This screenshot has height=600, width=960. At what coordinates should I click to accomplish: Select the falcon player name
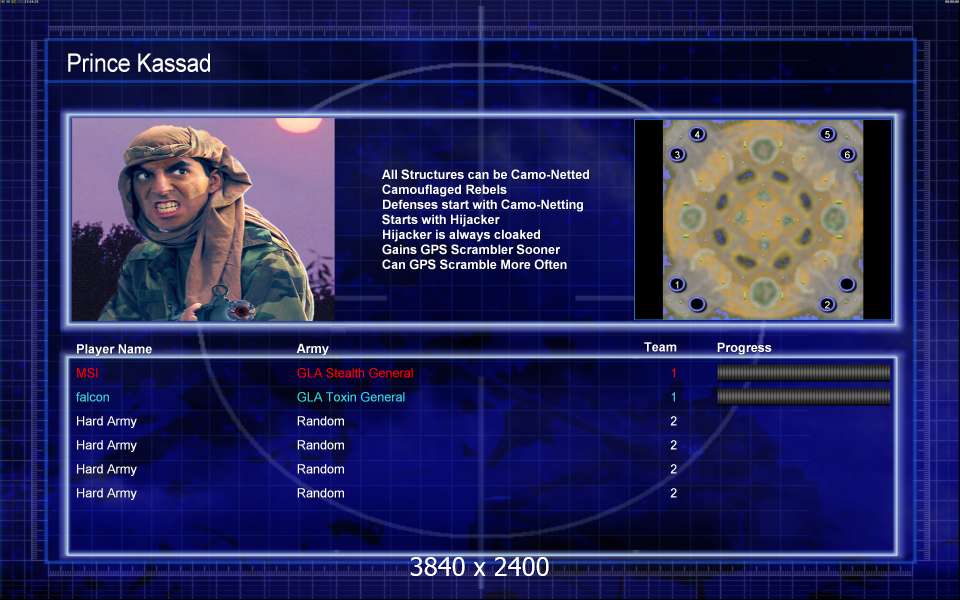coord(92,397)
